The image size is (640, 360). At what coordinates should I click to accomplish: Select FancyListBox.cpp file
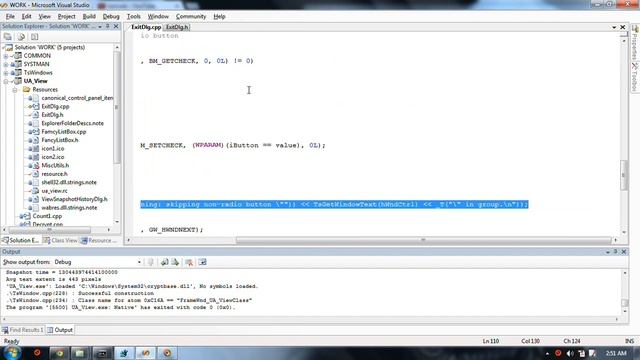coord(64,132)
